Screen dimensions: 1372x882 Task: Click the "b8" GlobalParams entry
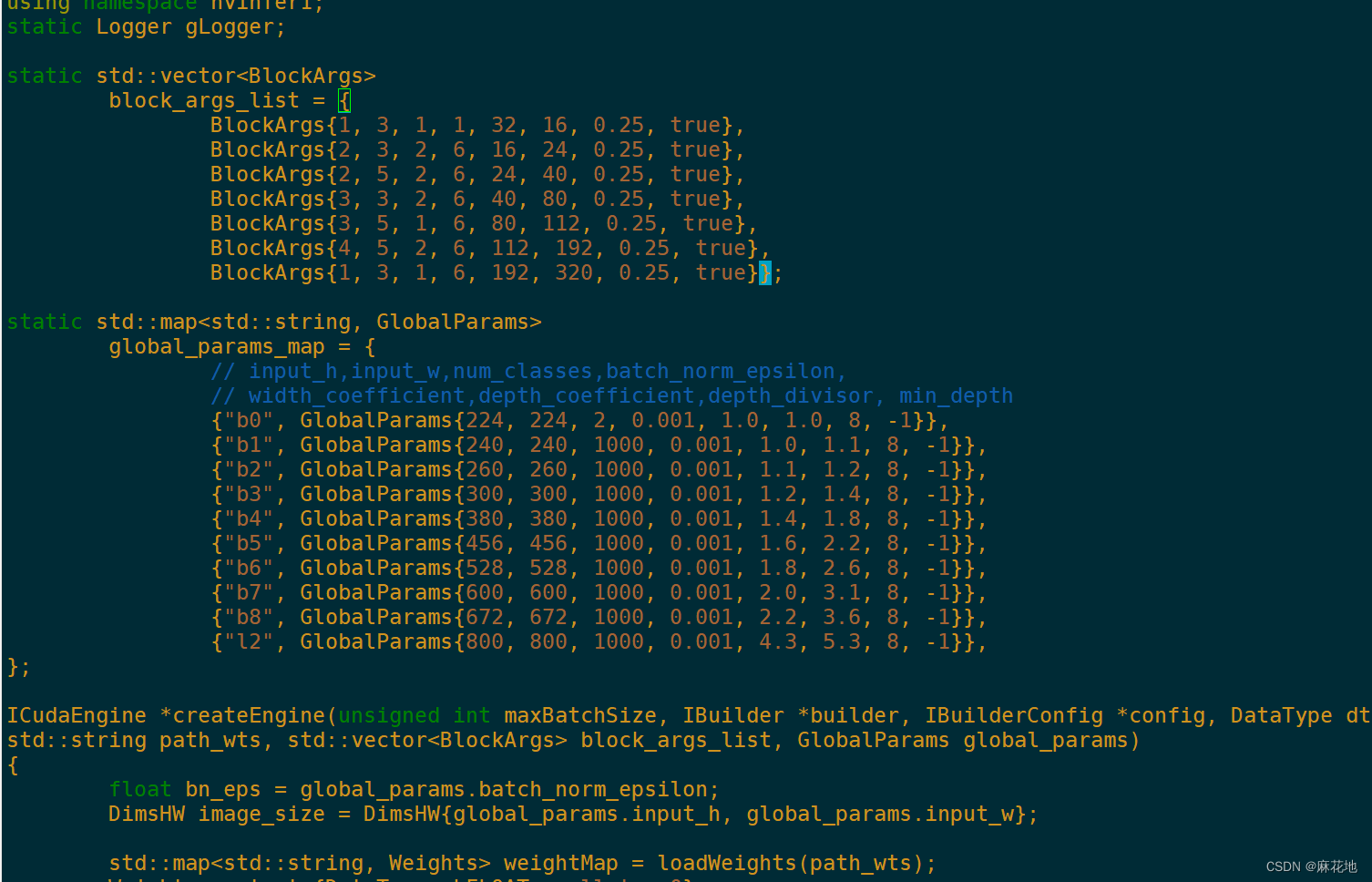599,617
